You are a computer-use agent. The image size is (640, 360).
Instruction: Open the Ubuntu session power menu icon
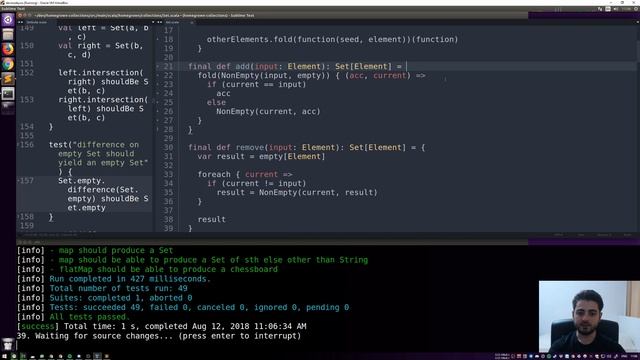tap(636, 9)
